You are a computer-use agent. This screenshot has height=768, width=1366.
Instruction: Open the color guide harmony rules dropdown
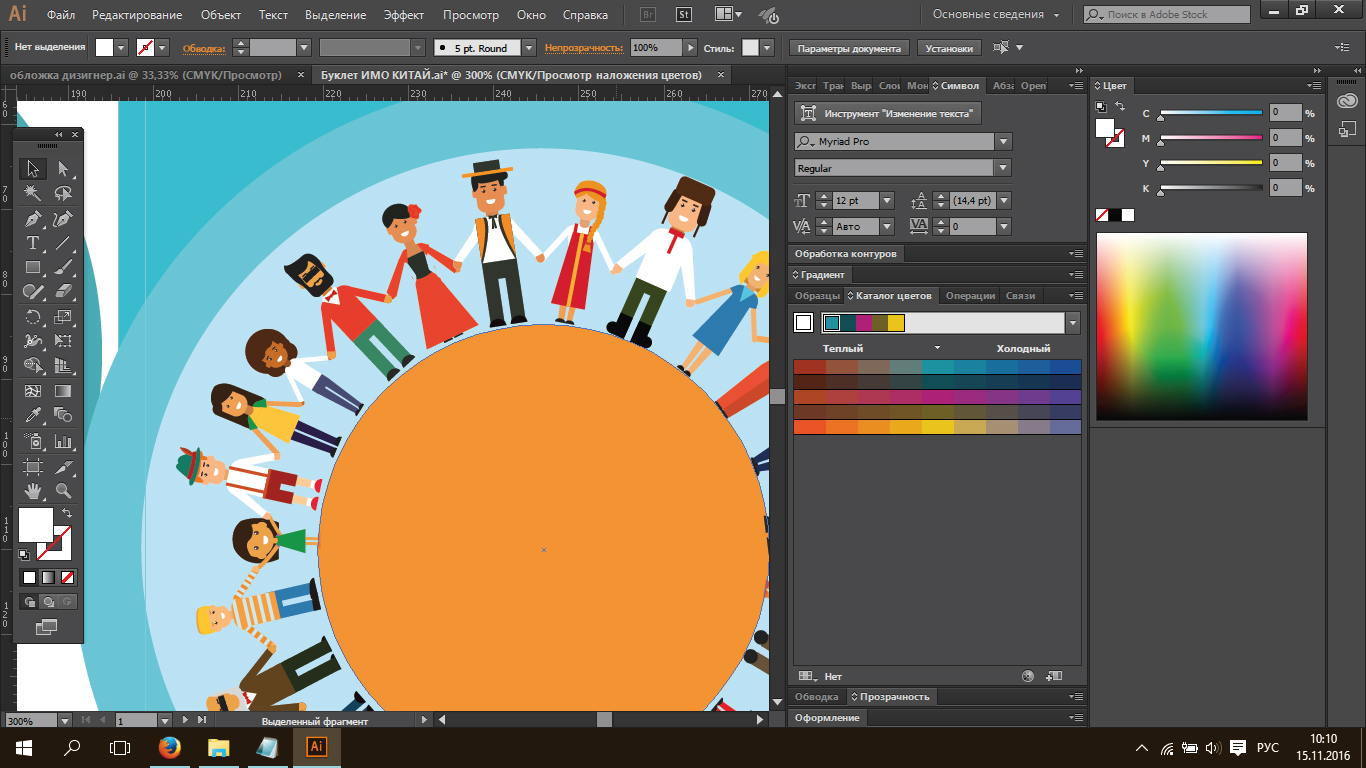tap(1073, 323)
